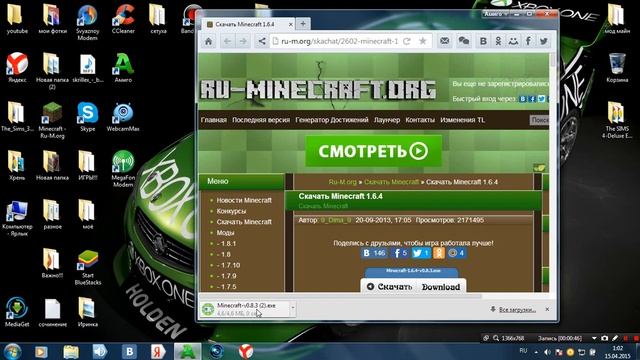Click the Twitter bird toolbar icon
This screenshot has height=360, width=640.
[544, 41]
